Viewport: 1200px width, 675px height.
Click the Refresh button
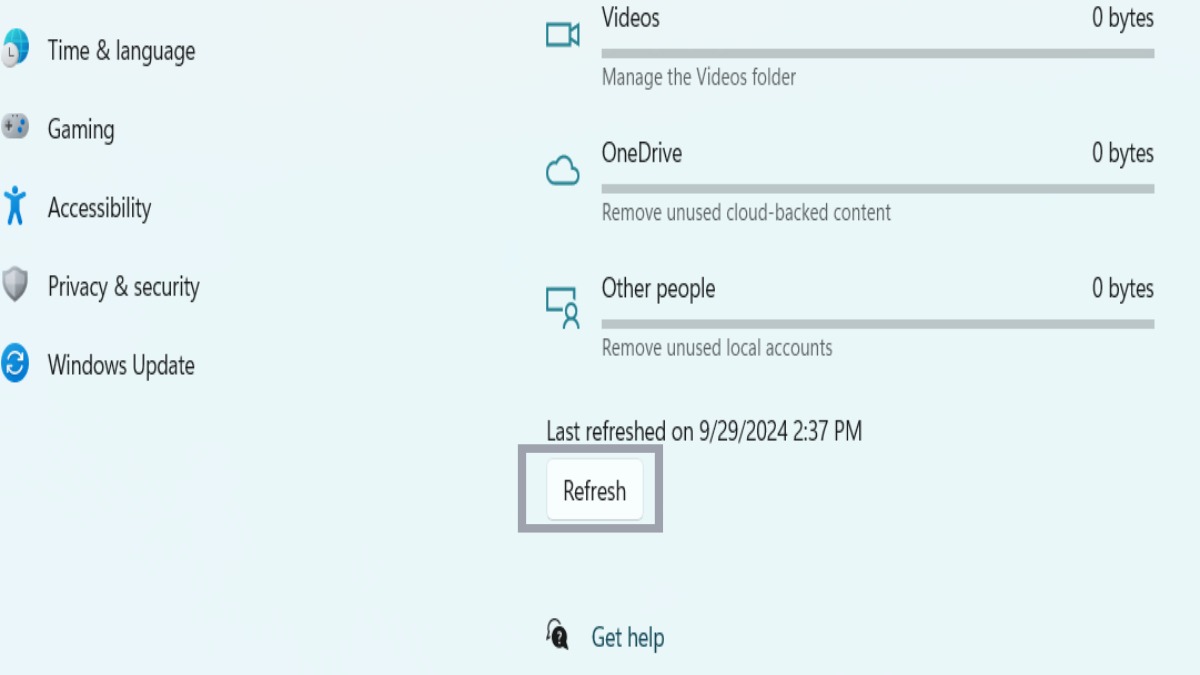coord(594,490)
